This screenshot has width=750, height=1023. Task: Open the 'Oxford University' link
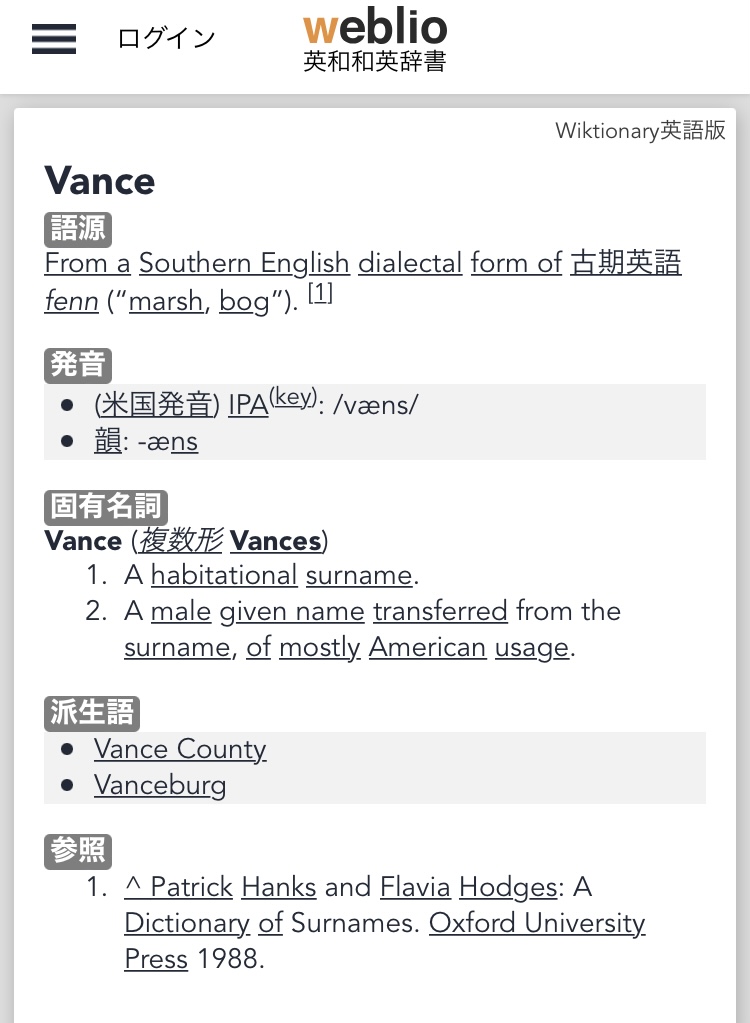tap(537, 923)
